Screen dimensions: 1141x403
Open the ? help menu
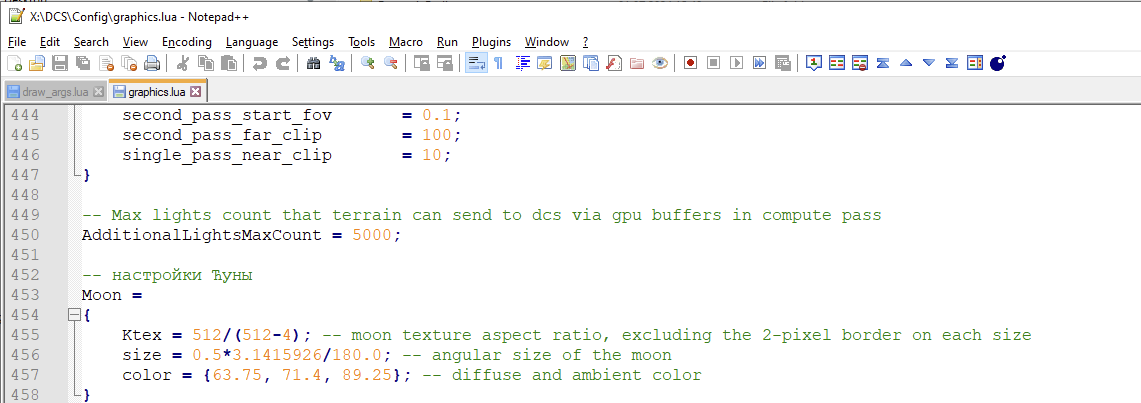click(585, 41)
